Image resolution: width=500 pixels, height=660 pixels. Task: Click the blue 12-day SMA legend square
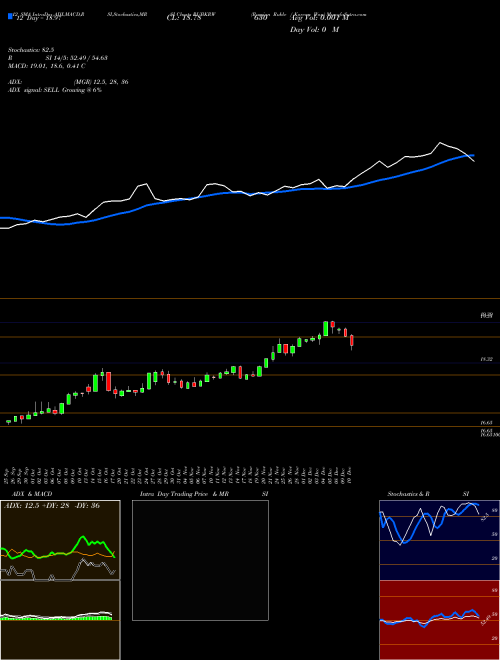pos(10,16)
